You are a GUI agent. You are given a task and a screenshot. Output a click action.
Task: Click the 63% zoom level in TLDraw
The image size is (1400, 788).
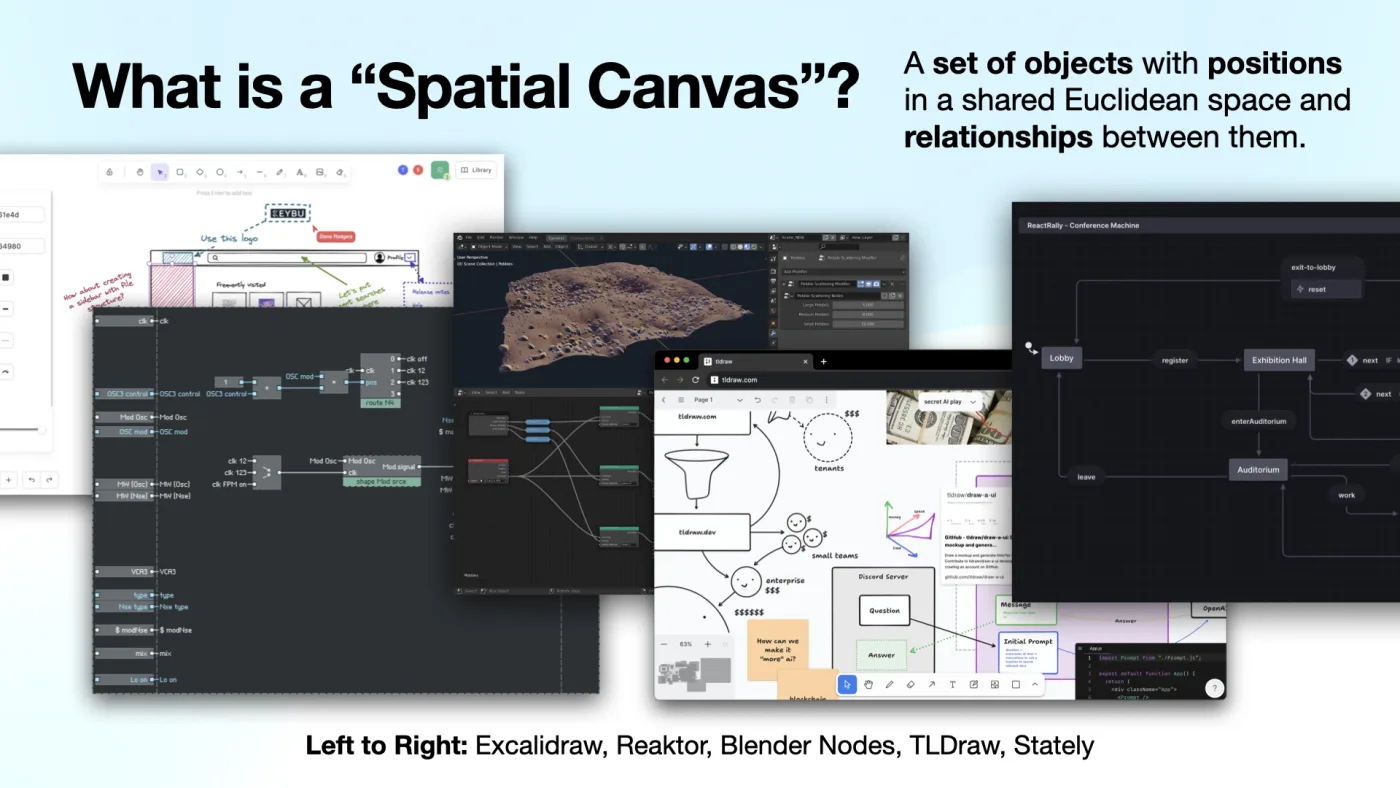686,644
